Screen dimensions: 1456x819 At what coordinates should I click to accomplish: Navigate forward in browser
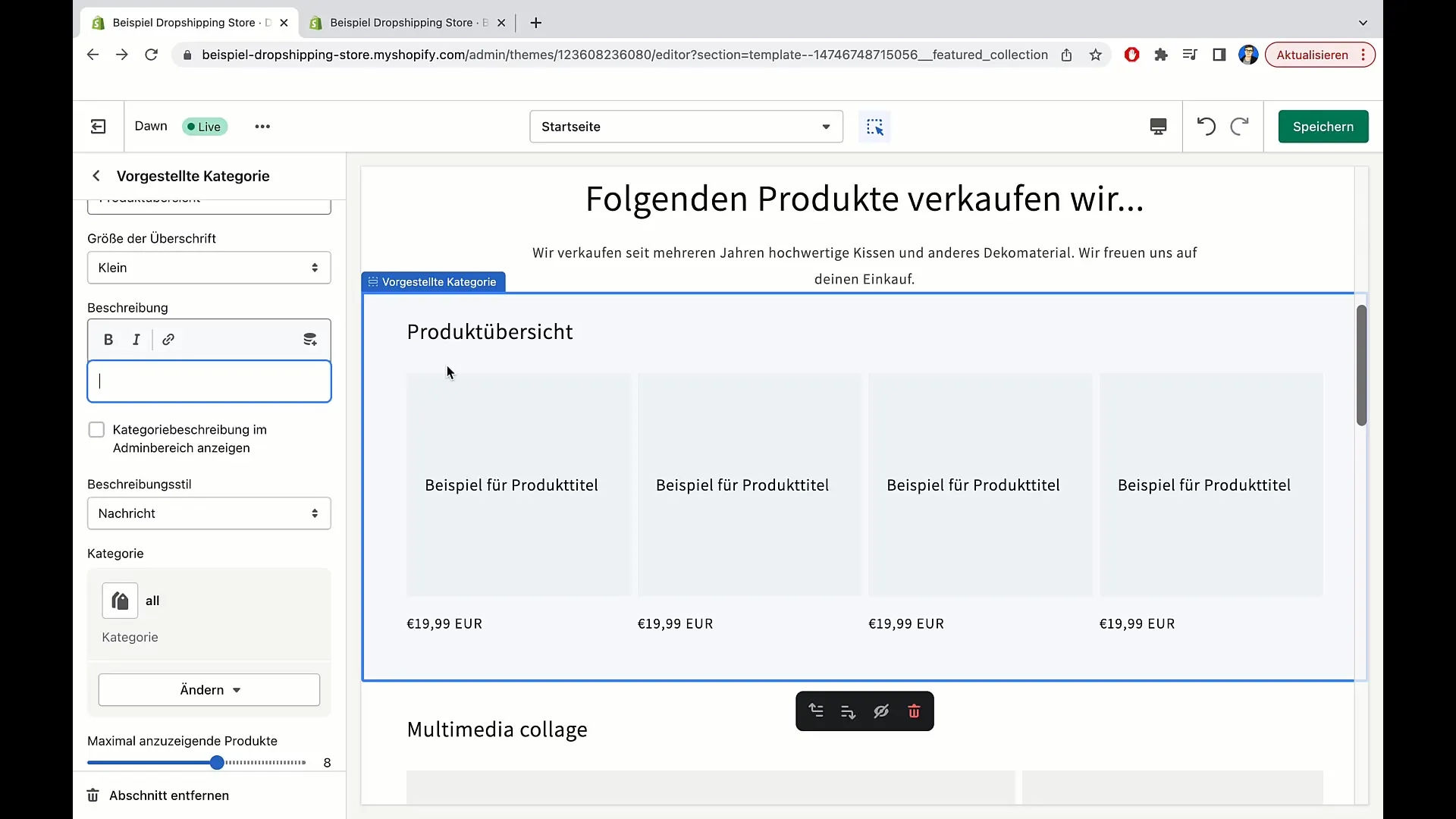[121, 55]
